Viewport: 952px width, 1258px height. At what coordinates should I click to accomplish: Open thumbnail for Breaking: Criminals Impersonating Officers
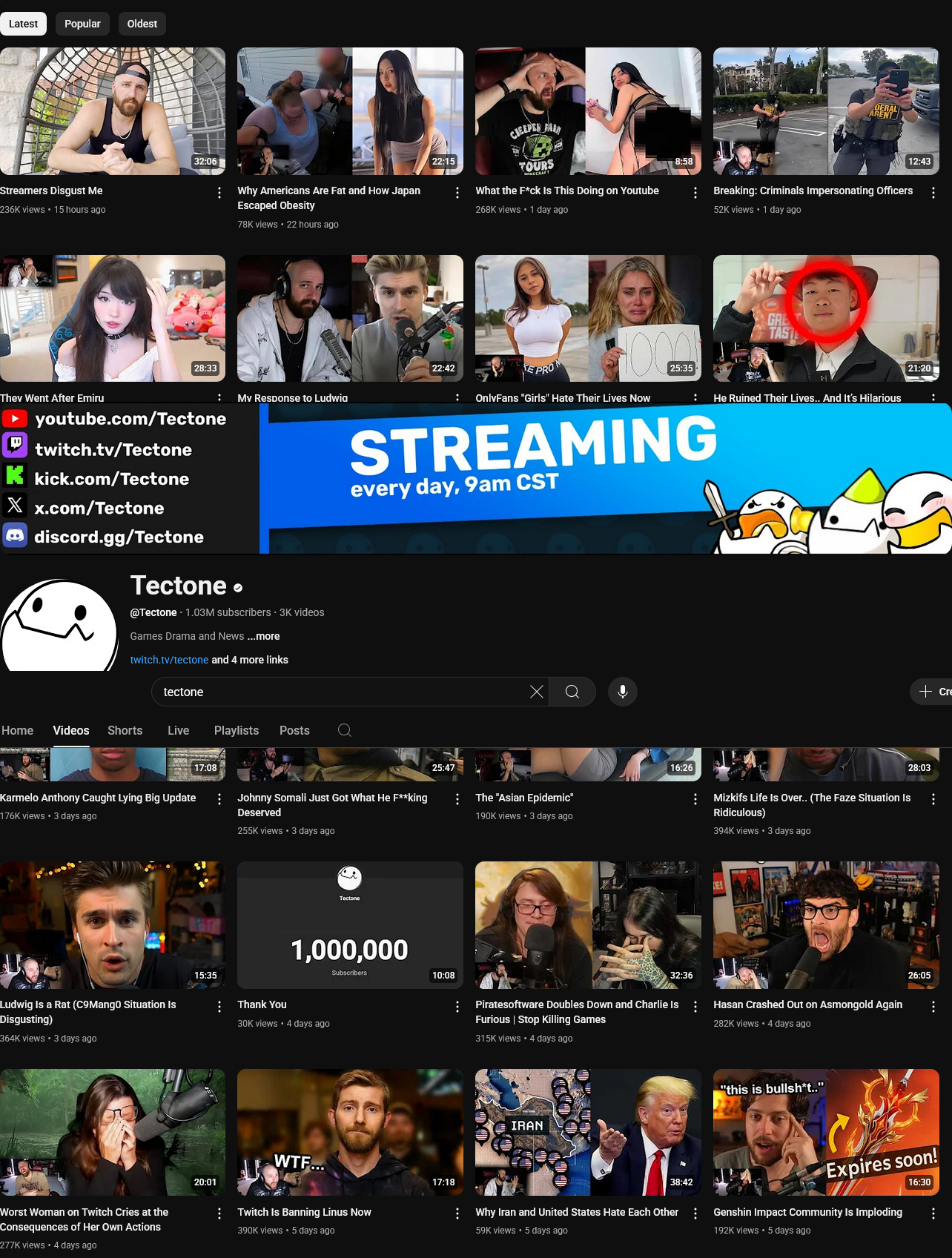tap(826, 111)
